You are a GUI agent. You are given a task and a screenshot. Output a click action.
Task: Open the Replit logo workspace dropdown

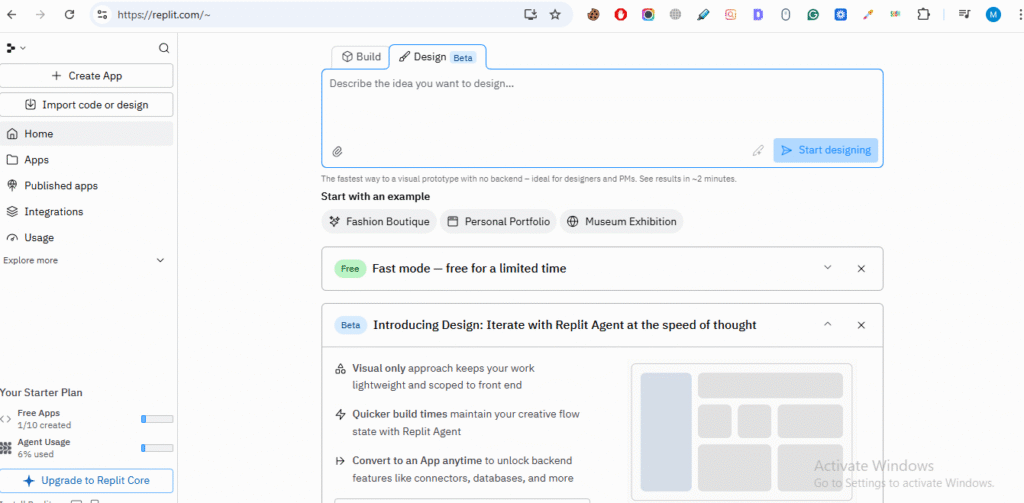click(x=15, y=48)
